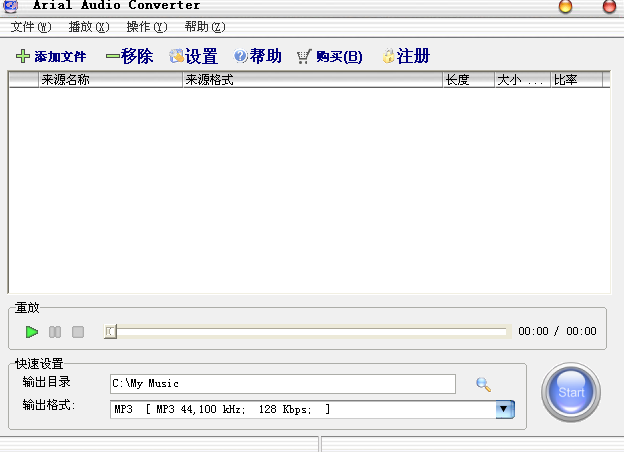Expand the 输出格式 dropdown arrow
The width and height of the screenshot is (624, 452).
tap(505, 409)
